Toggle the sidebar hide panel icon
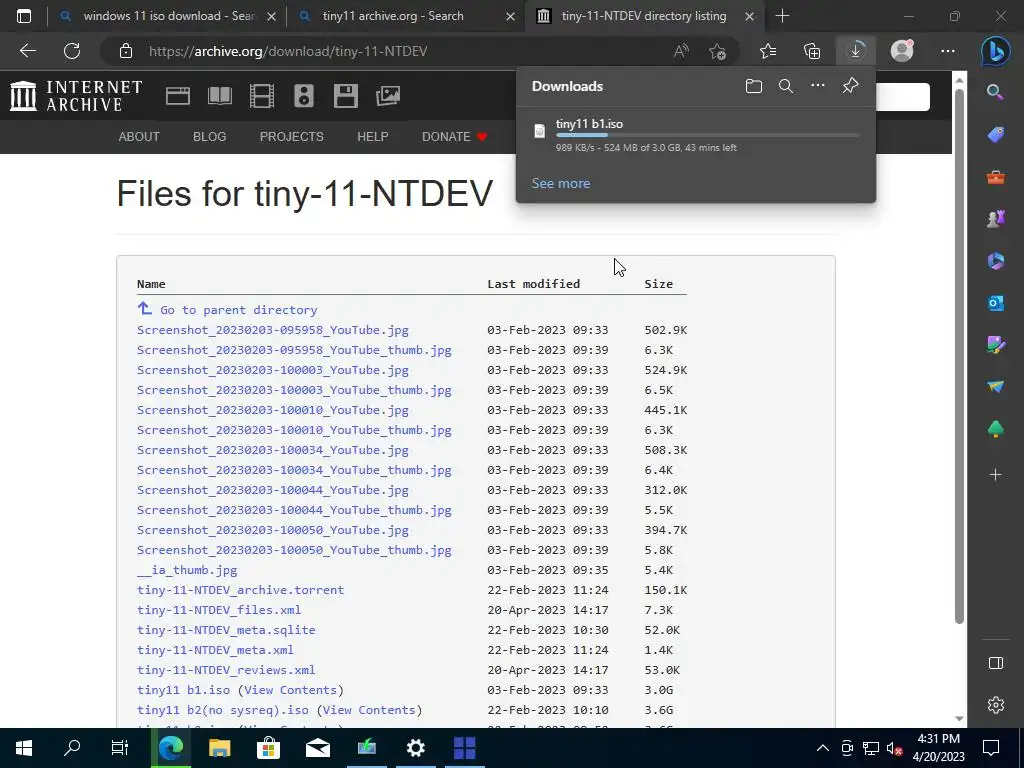The width and height of the screenshot is (1024, 768). [995, 663]
